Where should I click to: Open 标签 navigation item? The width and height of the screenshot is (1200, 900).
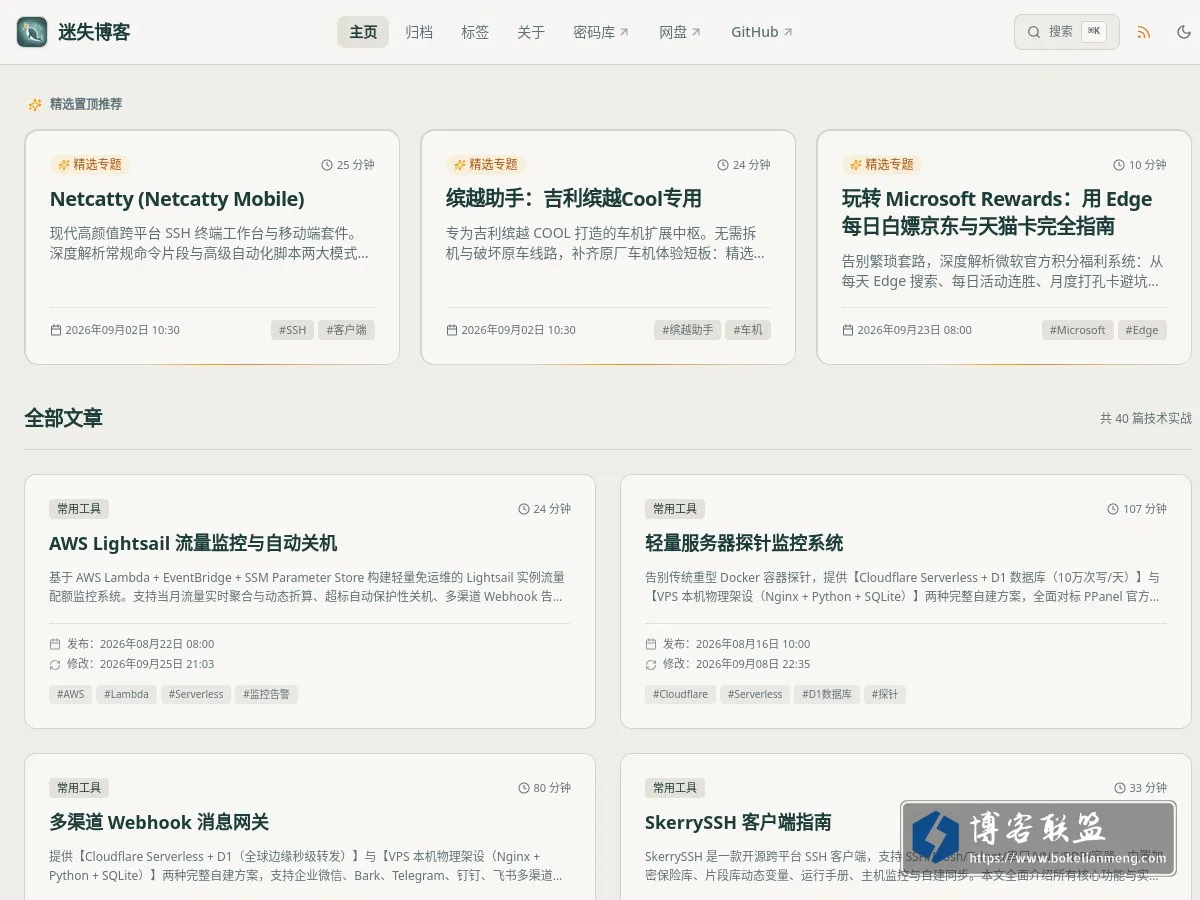pos(475,32)
